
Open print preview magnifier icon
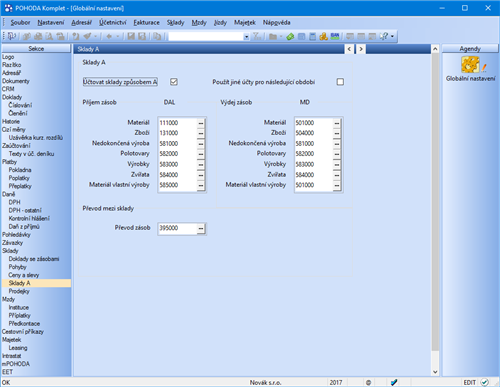pos(49,36)
